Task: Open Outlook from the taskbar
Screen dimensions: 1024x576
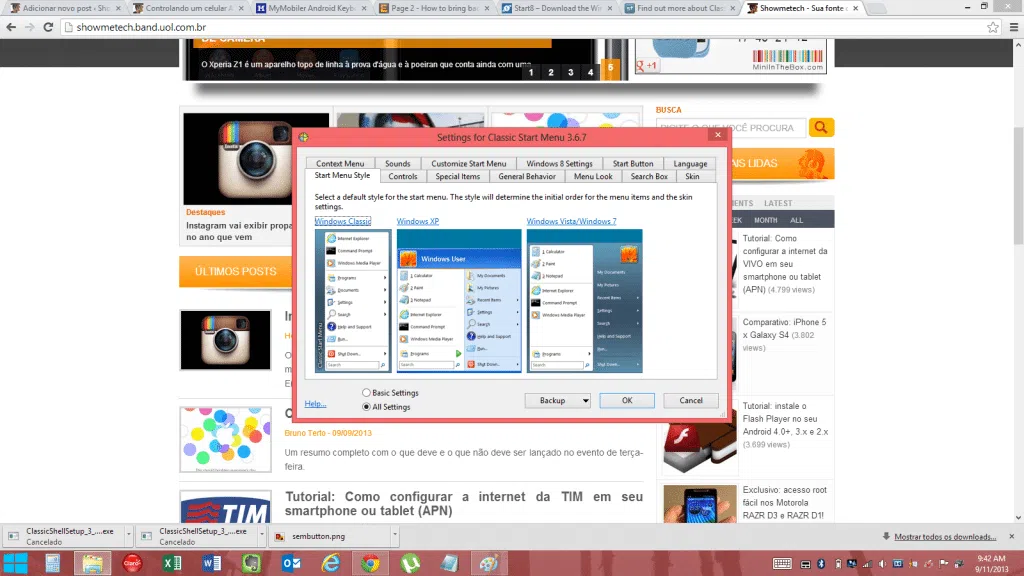Action: point(291,563)
